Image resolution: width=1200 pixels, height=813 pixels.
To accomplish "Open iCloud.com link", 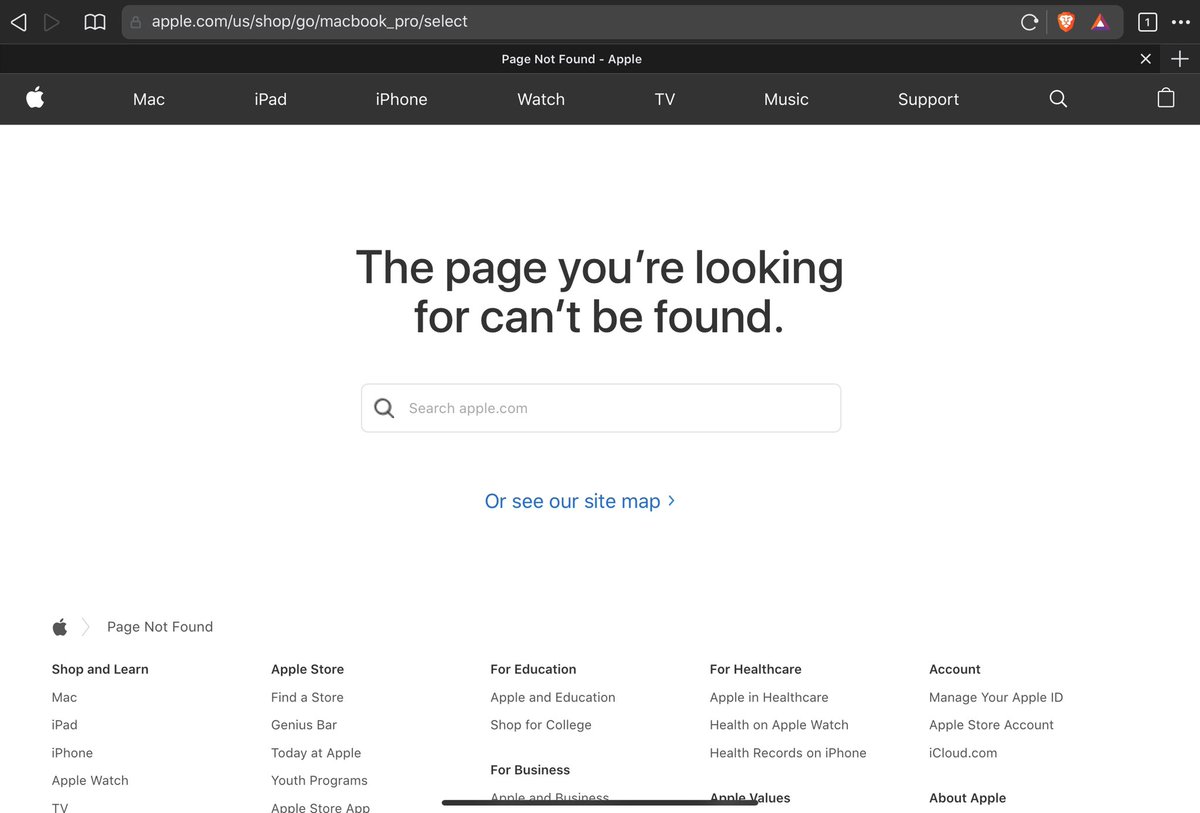I will pyautogui.click(x=963, y=753).
